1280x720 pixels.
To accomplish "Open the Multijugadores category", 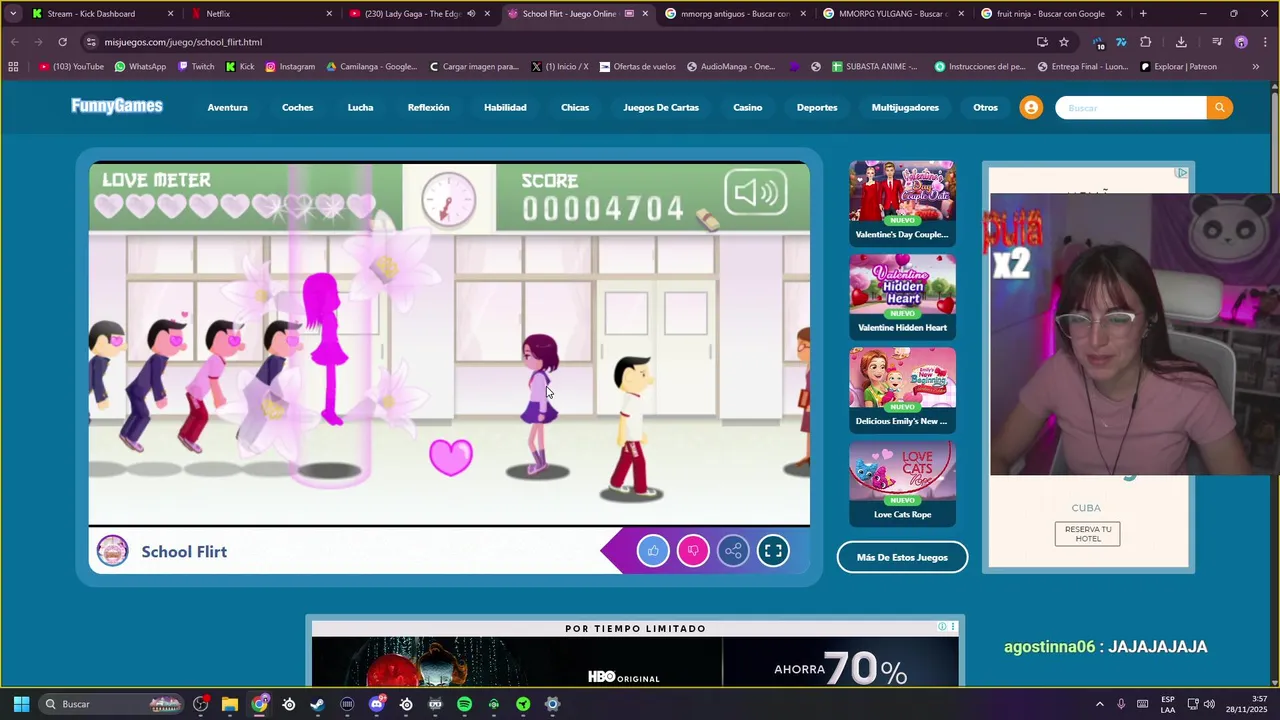I will tap(905, 107).
